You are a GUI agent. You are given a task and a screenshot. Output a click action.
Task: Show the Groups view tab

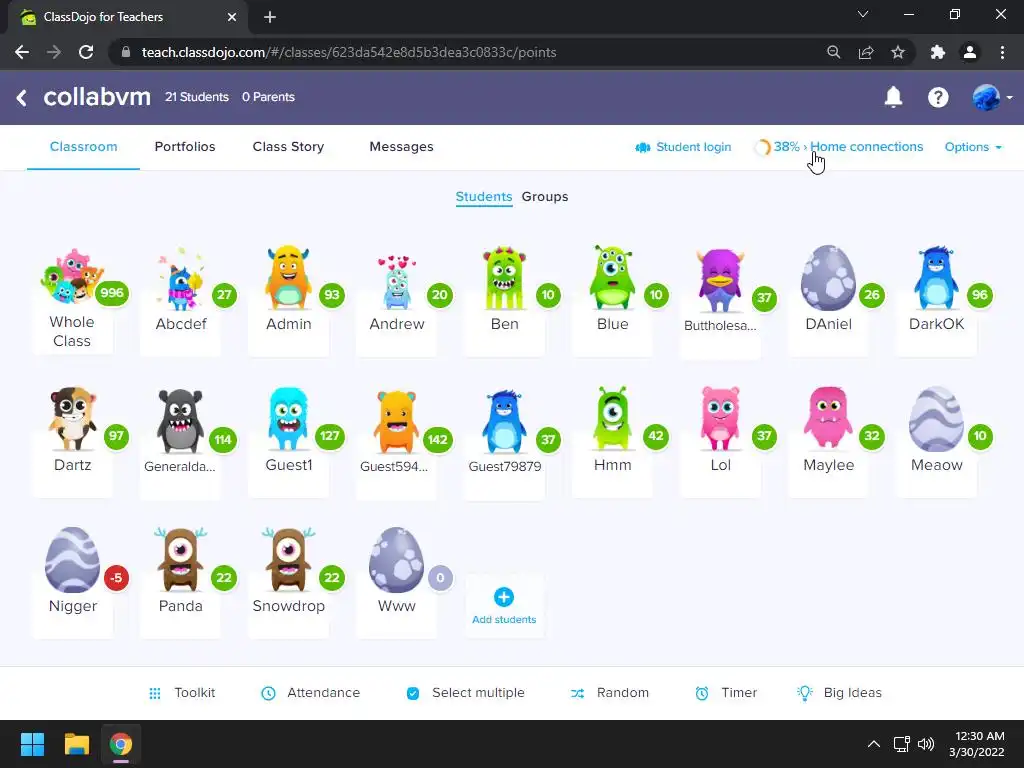click(545, 197)
